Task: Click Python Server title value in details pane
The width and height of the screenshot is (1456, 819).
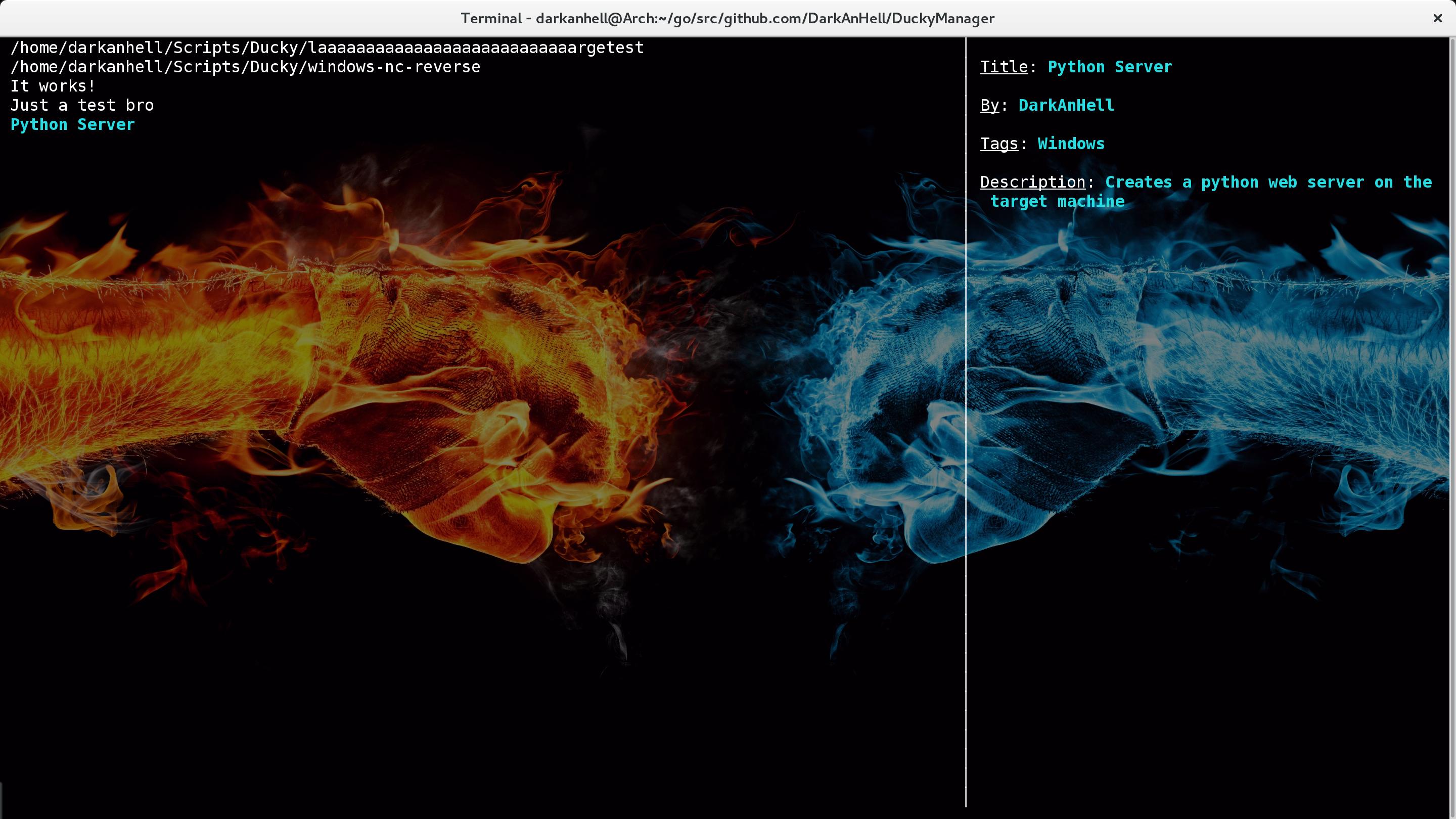Action: 1110,67
